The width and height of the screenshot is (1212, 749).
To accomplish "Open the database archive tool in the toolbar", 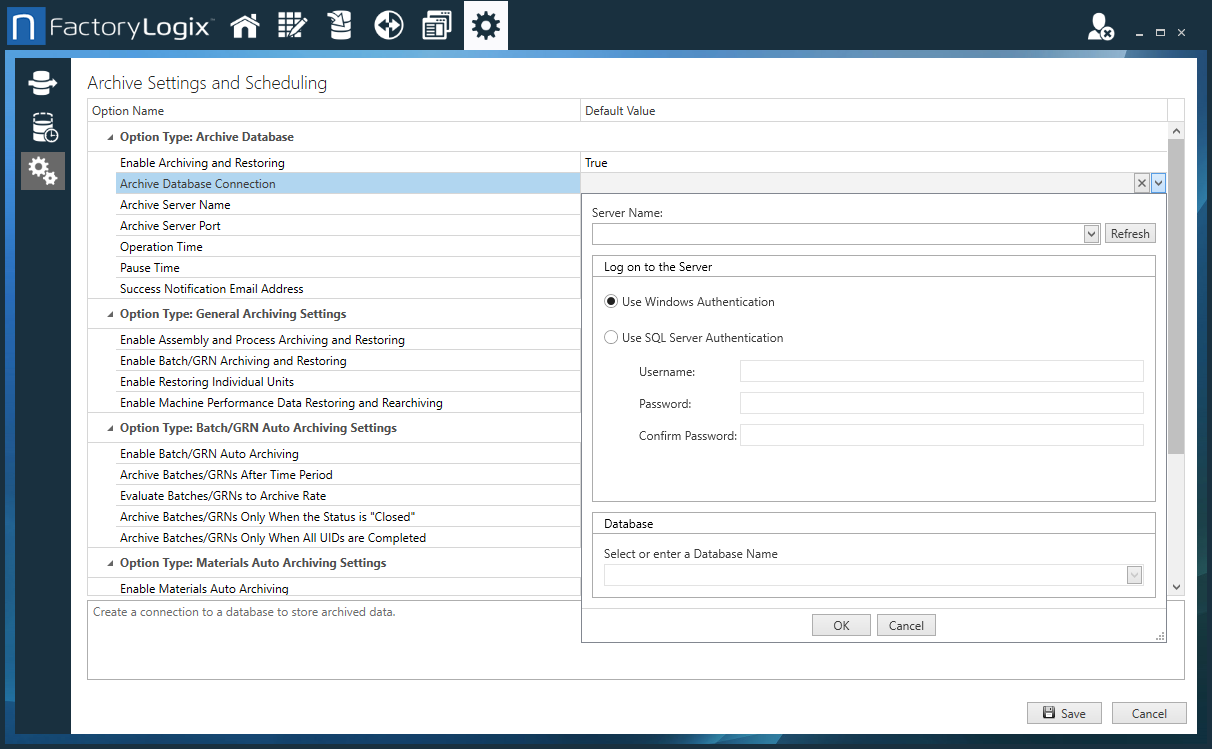I will (x=340, y=24).
